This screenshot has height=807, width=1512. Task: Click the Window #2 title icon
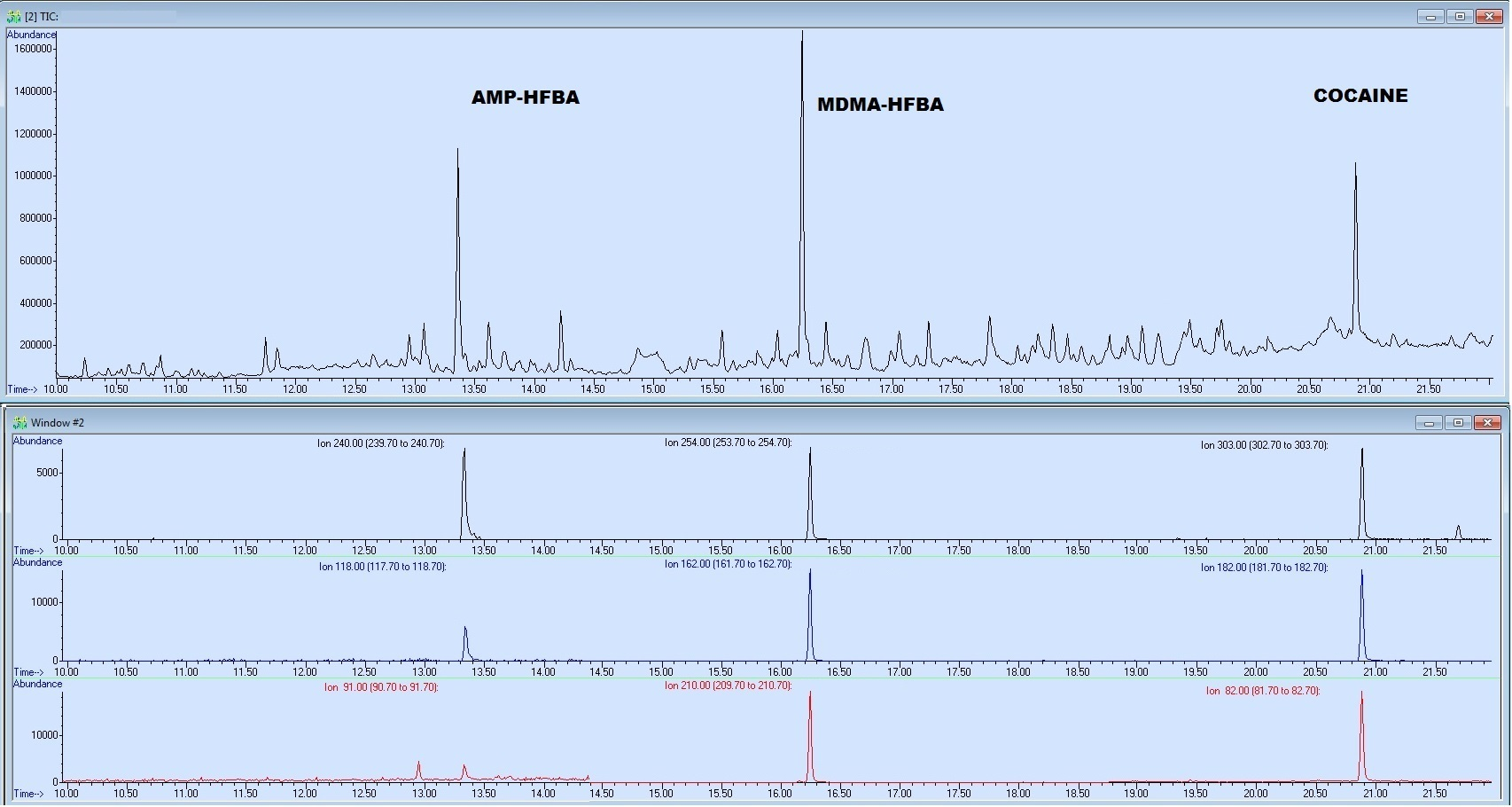pyautogui.click(x=19, y=423)
